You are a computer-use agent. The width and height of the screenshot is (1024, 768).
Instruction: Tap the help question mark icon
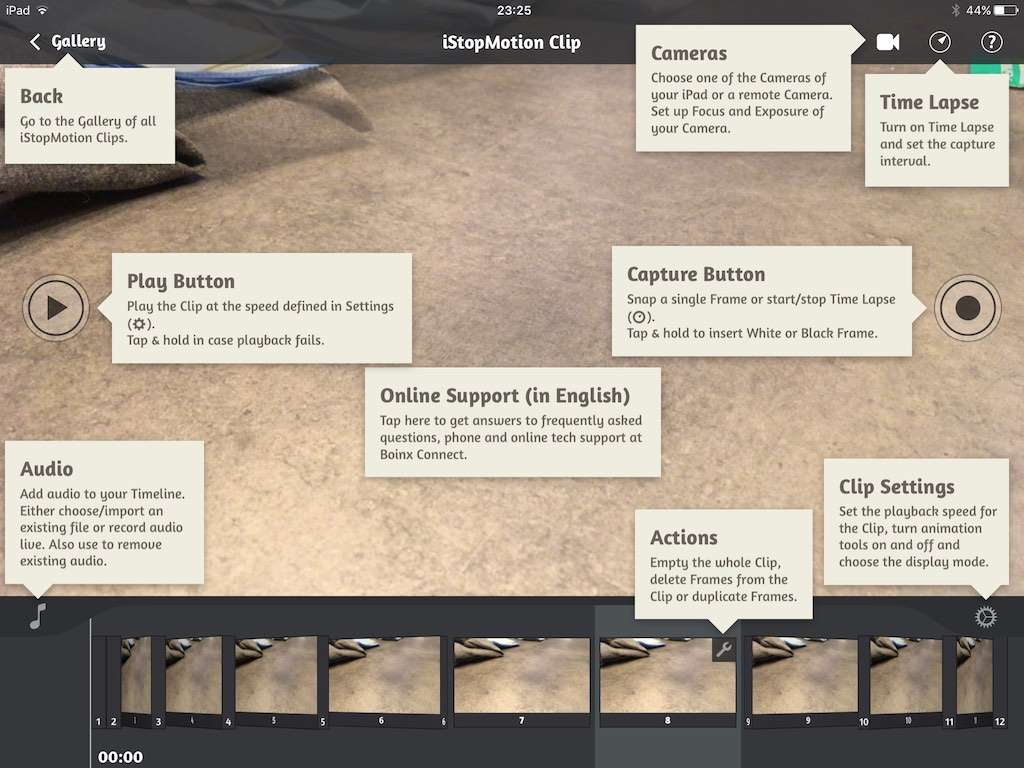(991, 42)
